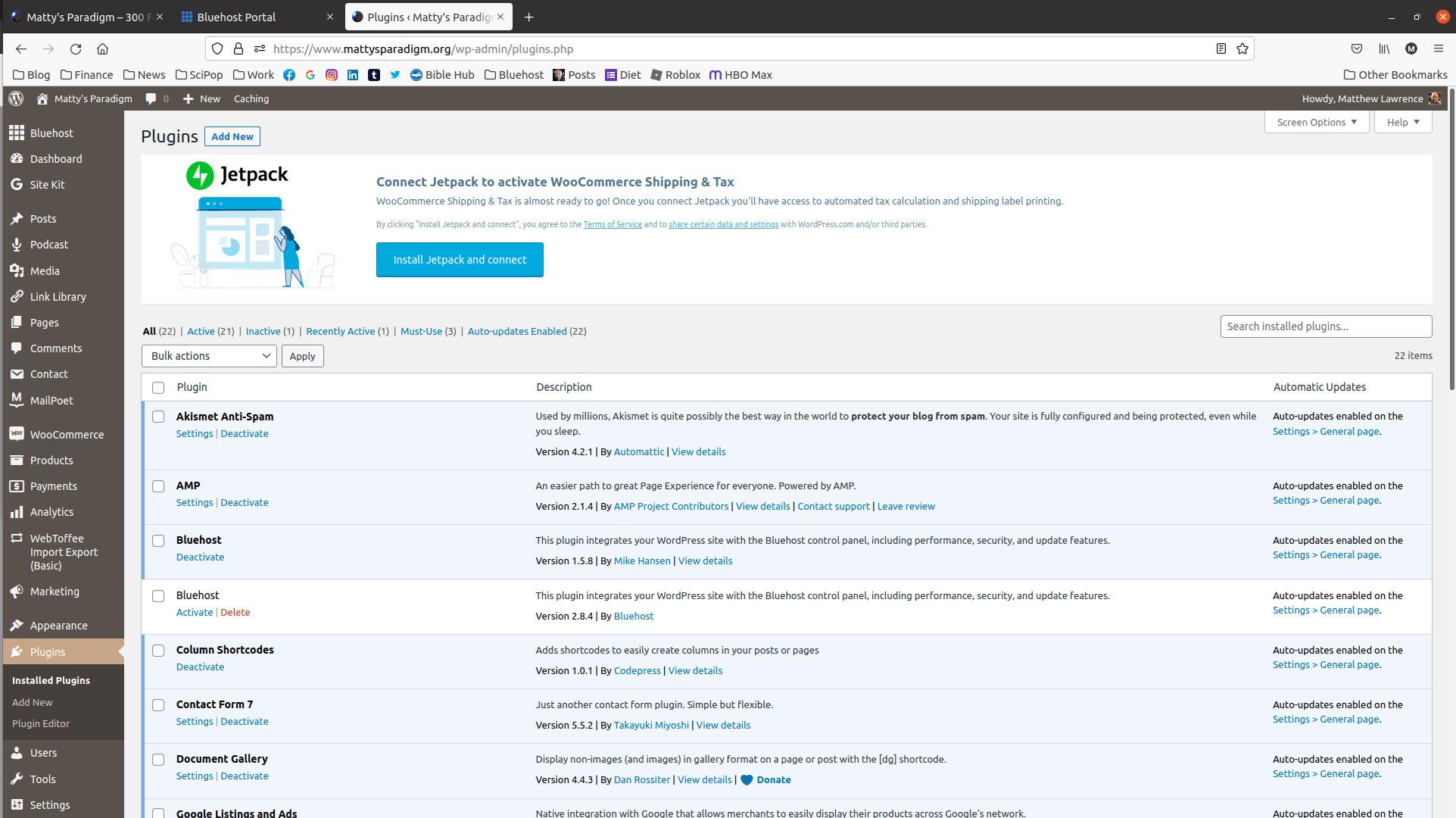Click the Dashboard sidebar icon
1456x818 pixels.
18,158
